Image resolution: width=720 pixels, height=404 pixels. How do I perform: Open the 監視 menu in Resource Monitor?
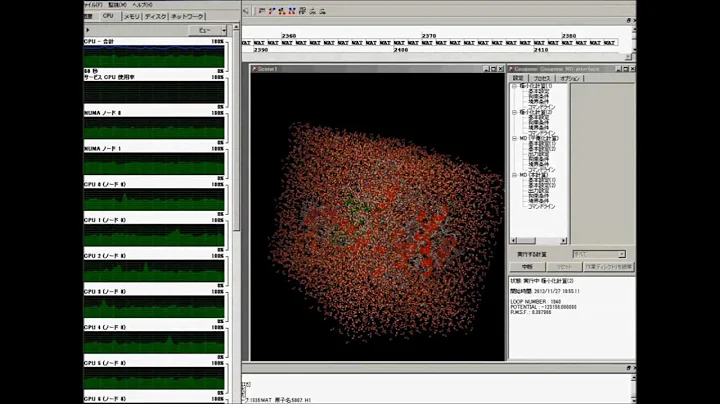tap(117, 5)
